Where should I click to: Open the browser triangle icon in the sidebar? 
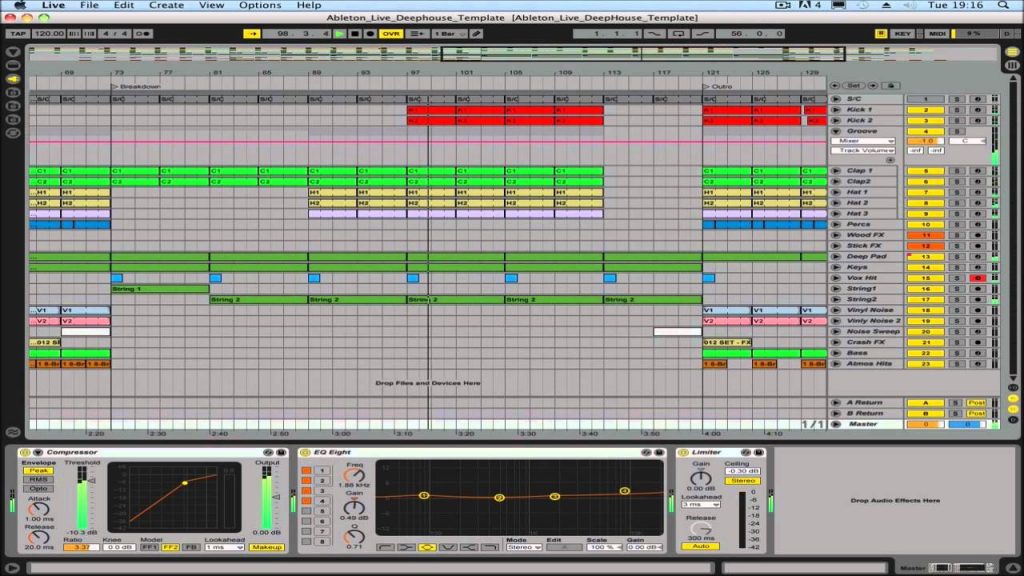click(x=12, y=52)
